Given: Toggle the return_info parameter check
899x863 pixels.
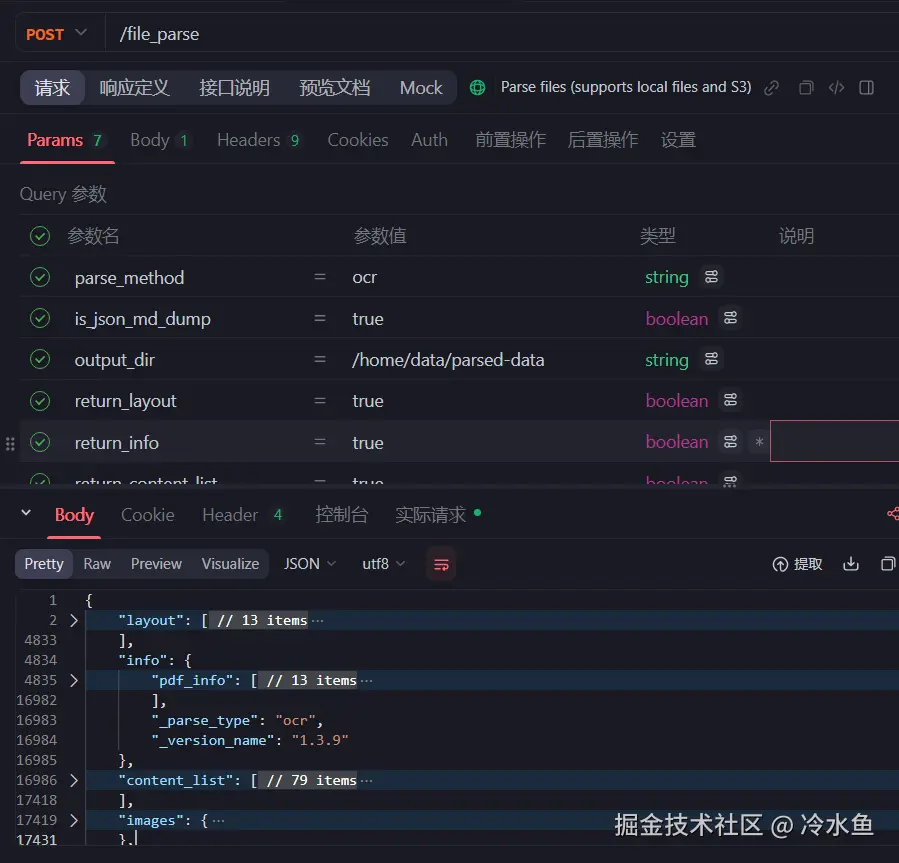Looking at the screenshot, I should [x=40, y=442].
